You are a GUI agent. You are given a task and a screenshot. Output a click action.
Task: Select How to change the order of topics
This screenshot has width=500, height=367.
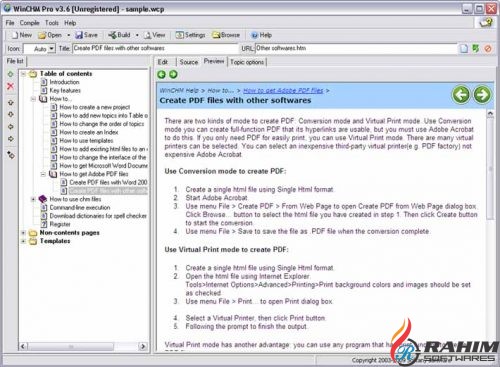102,124
